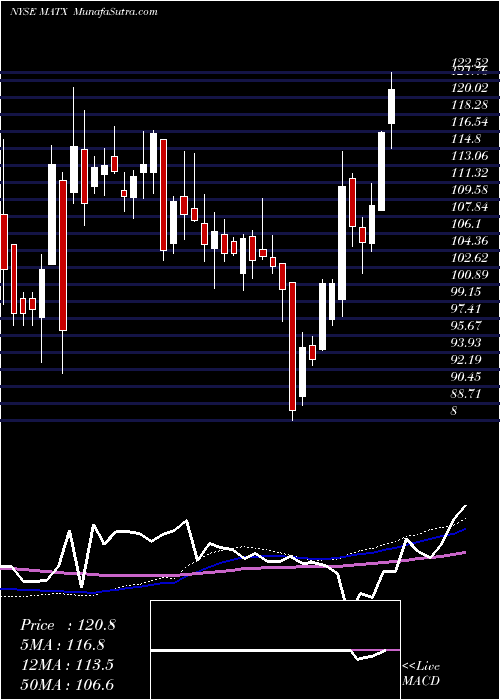Image resolution: width=500 pixels, height=700 pixels.
Task: Click the 95.67 price axis label
Action: point(466,325)
